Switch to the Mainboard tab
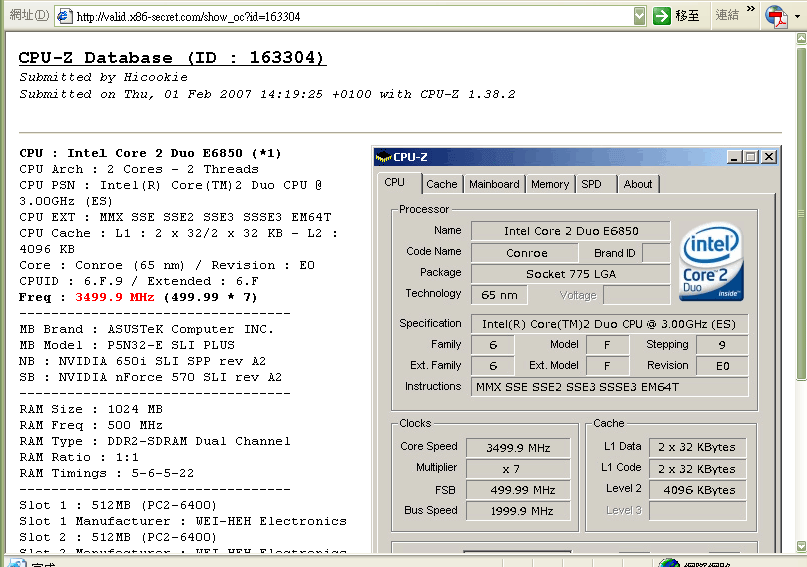Viewport: 807px width, 567px height. (494, 184)
